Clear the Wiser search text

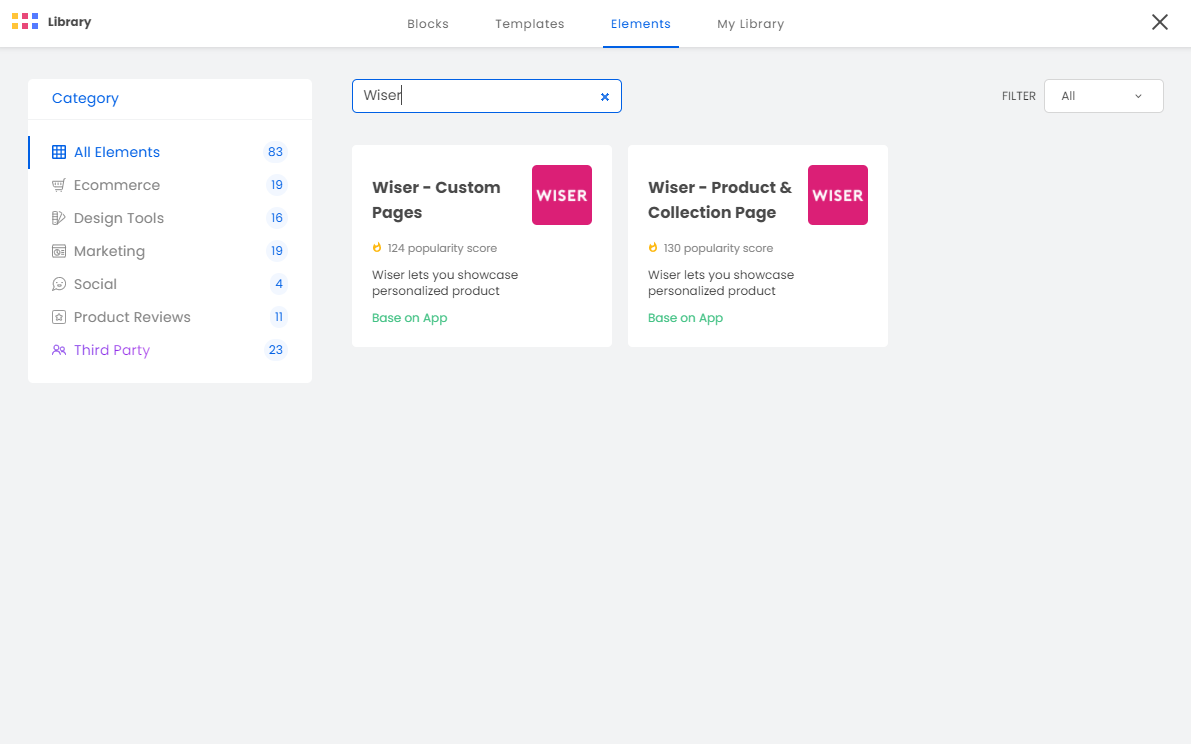click(x=605, y=96)
